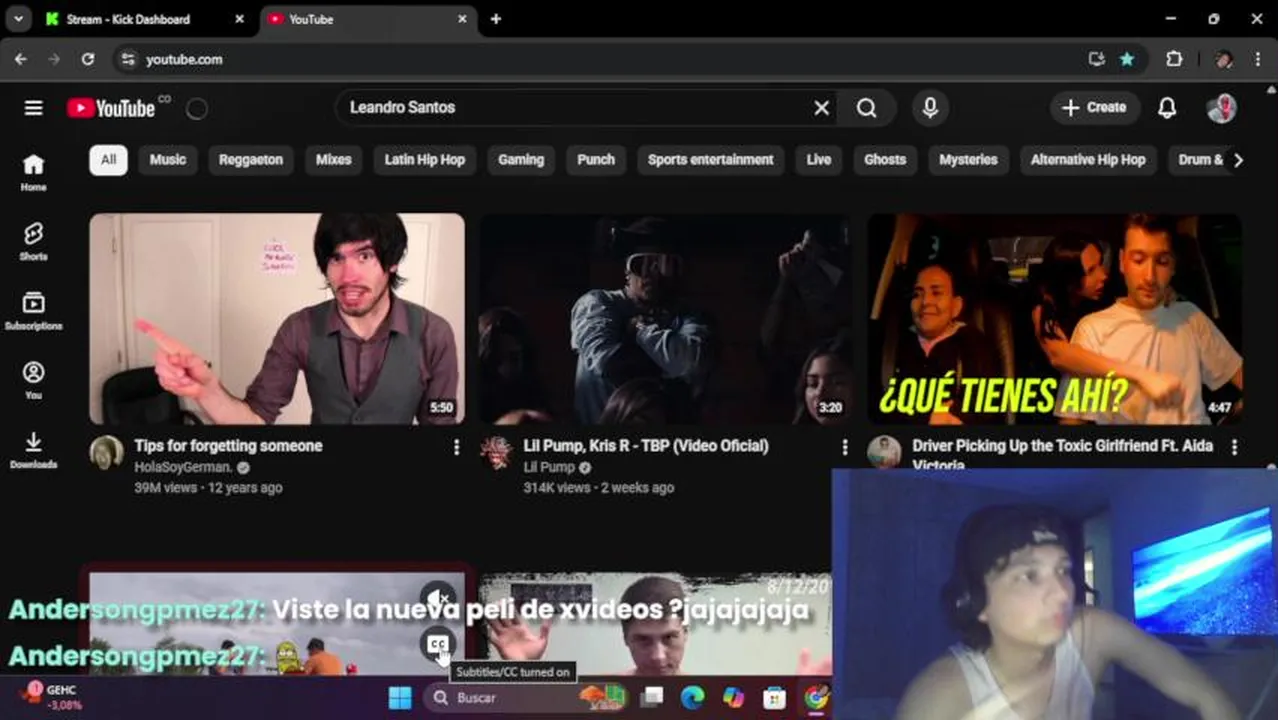The image size is (1278, 720).
Task: Open Task View on the taskbar
Action: pyautogui.click(x=652, y=698)
